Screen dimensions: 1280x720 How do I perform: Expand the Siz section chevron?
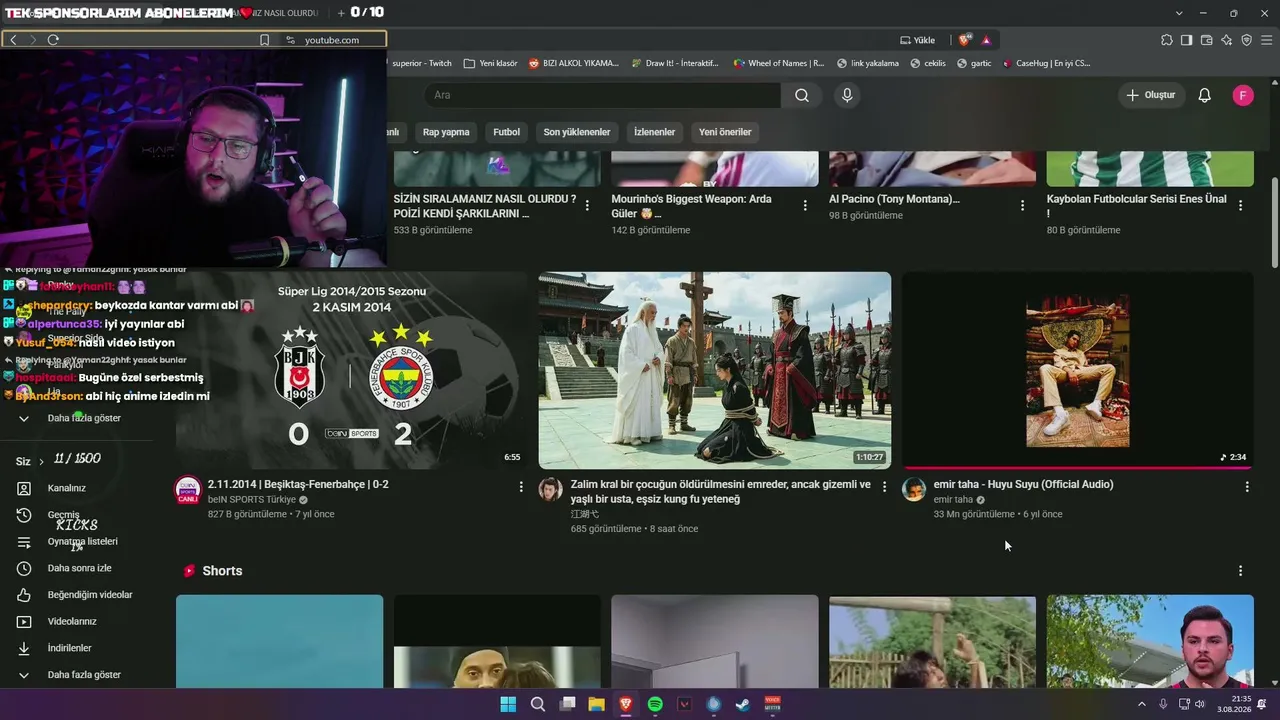[41, 462]
